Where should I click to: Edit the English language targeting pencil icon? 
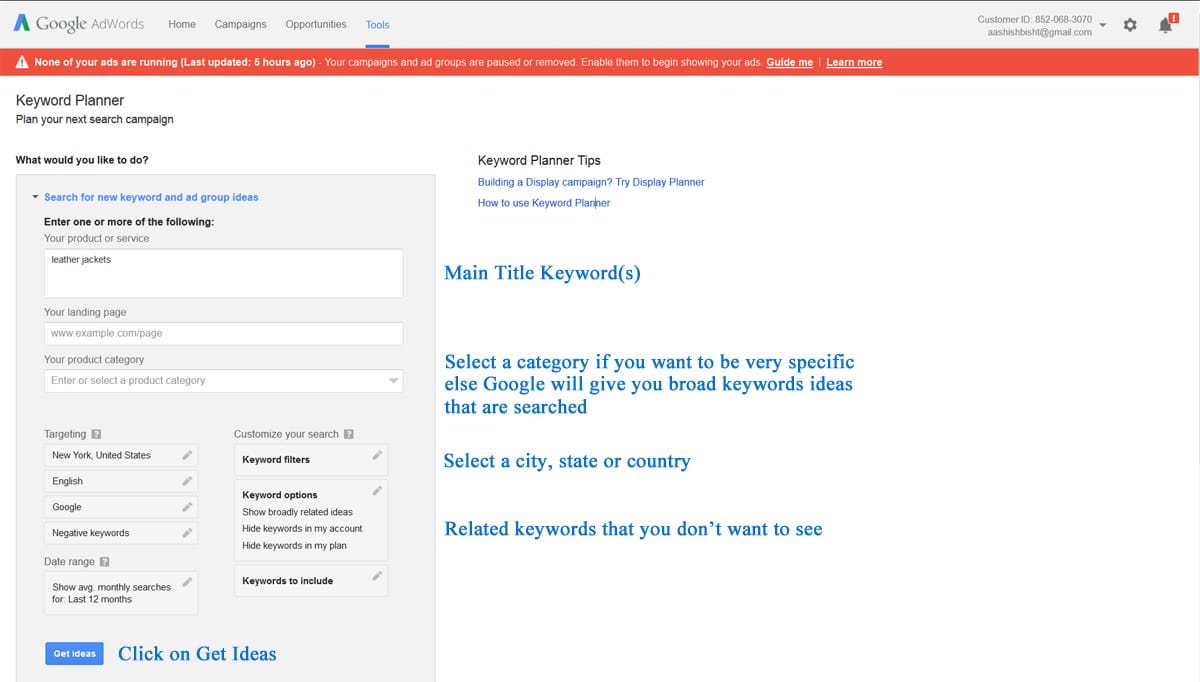187,481
